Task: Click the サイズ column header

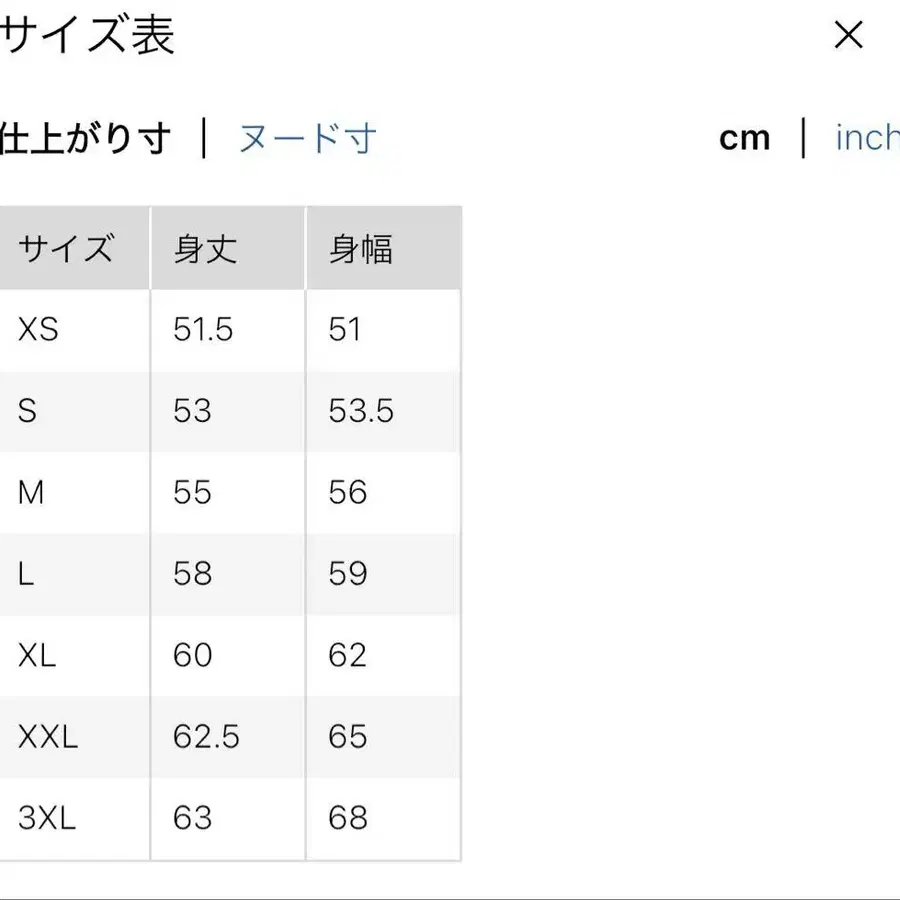Action: 66,248
